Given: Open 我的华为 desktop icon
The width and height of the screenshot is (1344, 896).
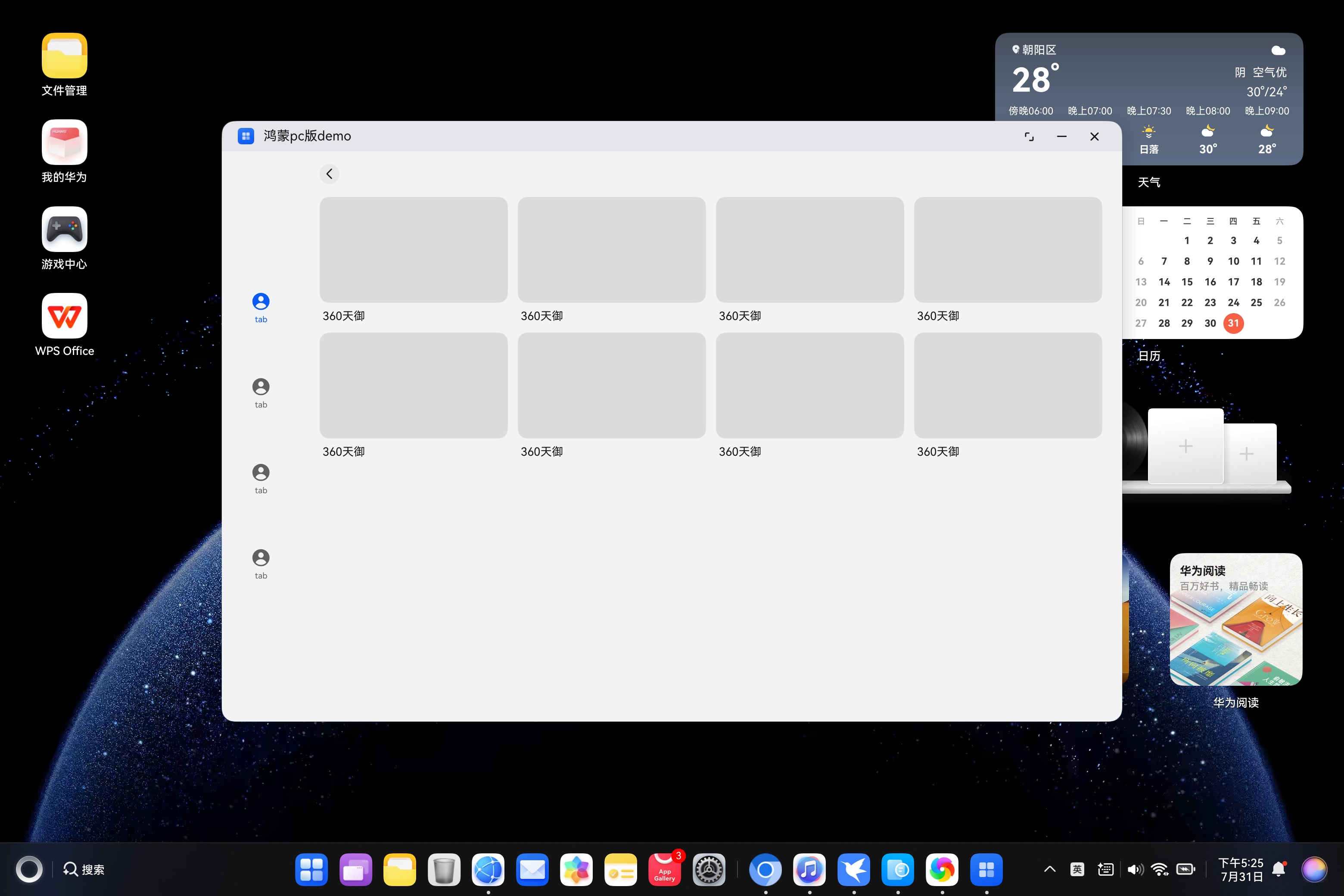Looking at the screenshot, I should click(x=64, y=142).
